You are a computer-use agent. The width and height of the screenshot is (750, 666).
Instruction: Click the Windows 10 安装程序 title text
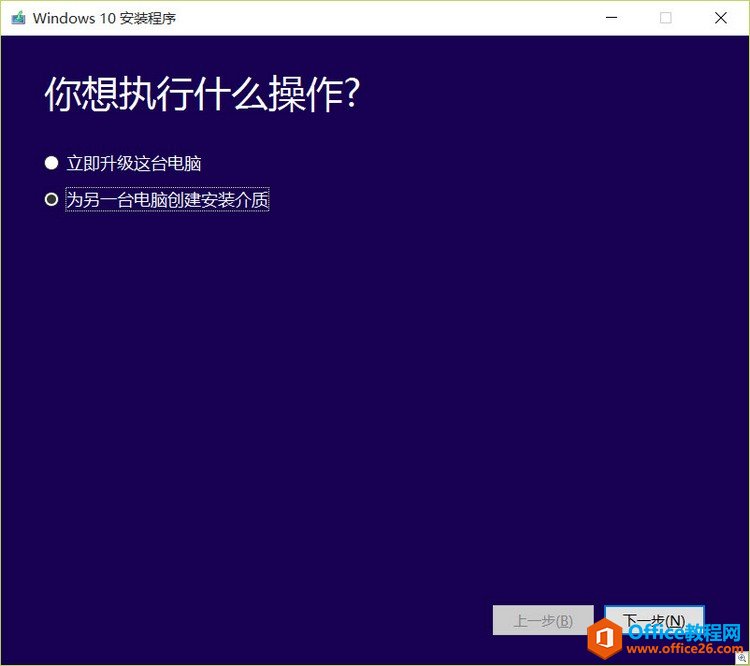(x=104, y=18)
